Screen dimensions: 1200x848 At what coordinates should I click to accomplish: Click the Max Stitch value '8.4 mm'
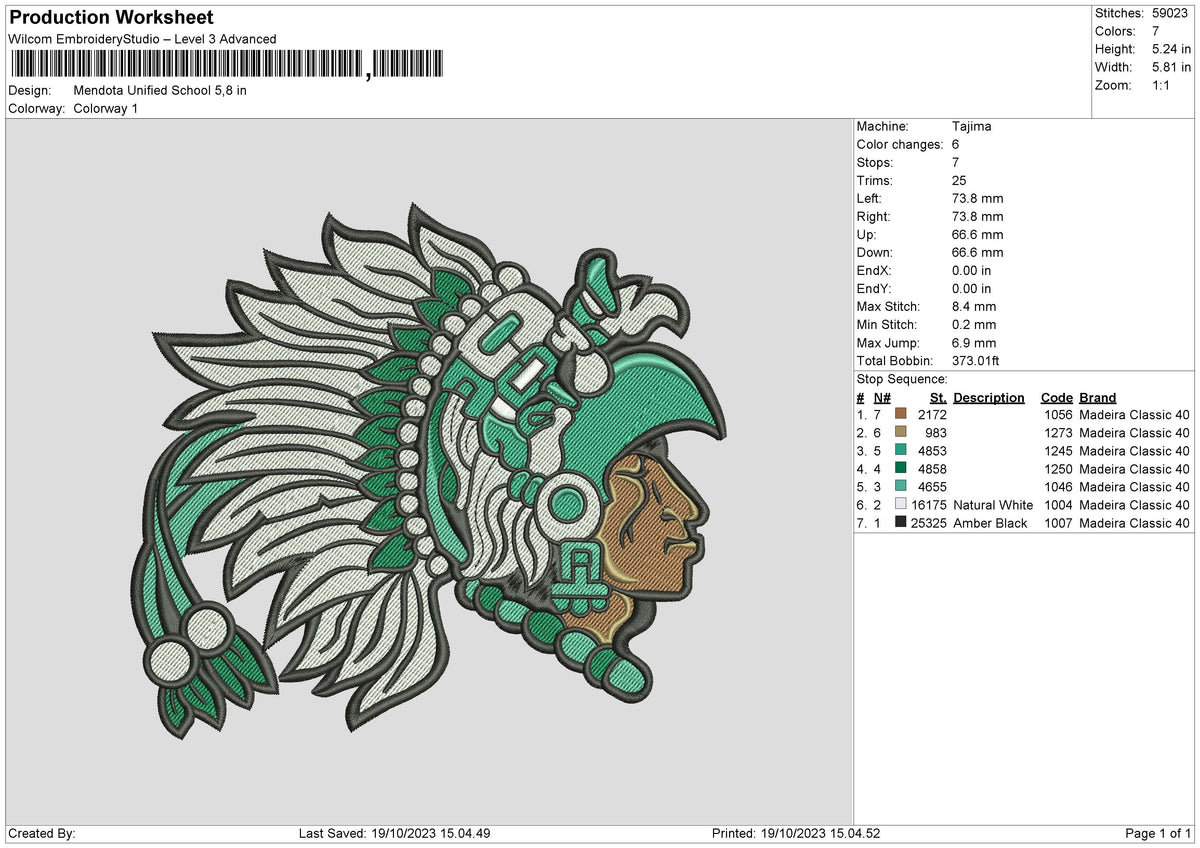974,307
